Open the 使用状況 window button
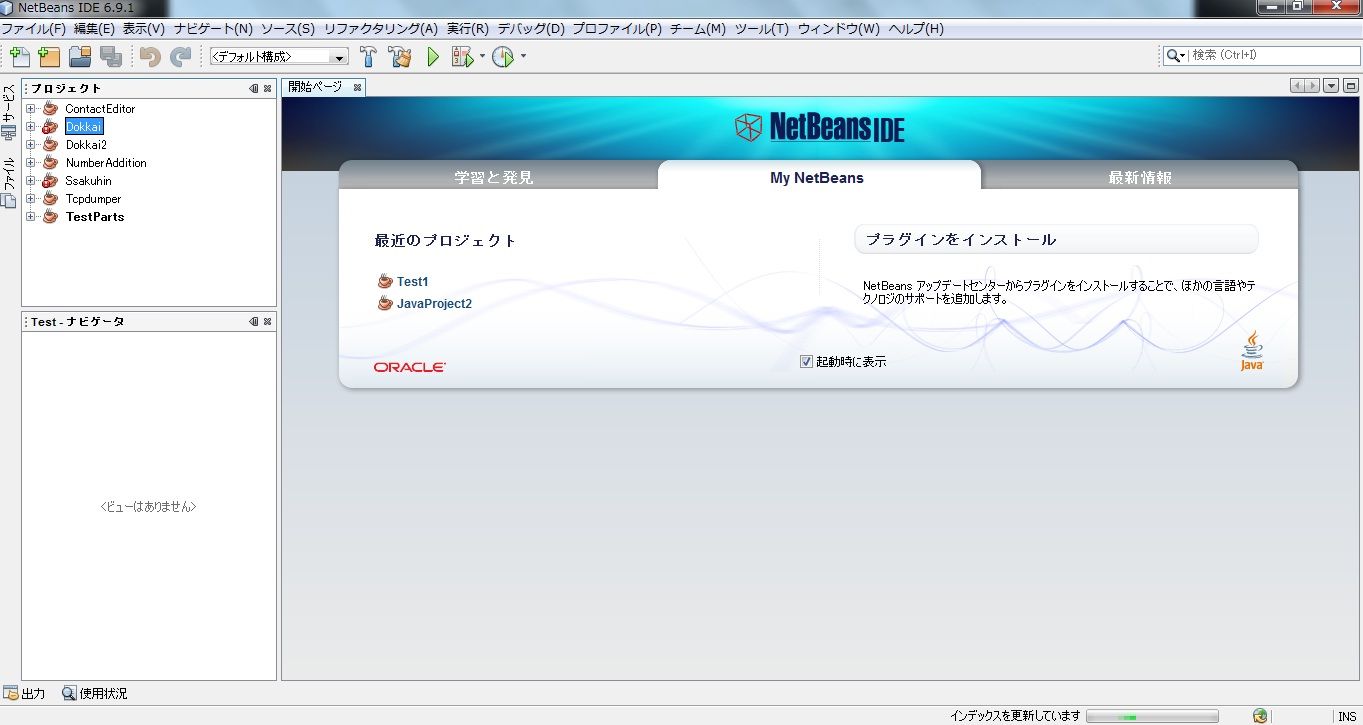This screenshot has width=1363, height=725. pyautogui.click(x=95, y=693)
